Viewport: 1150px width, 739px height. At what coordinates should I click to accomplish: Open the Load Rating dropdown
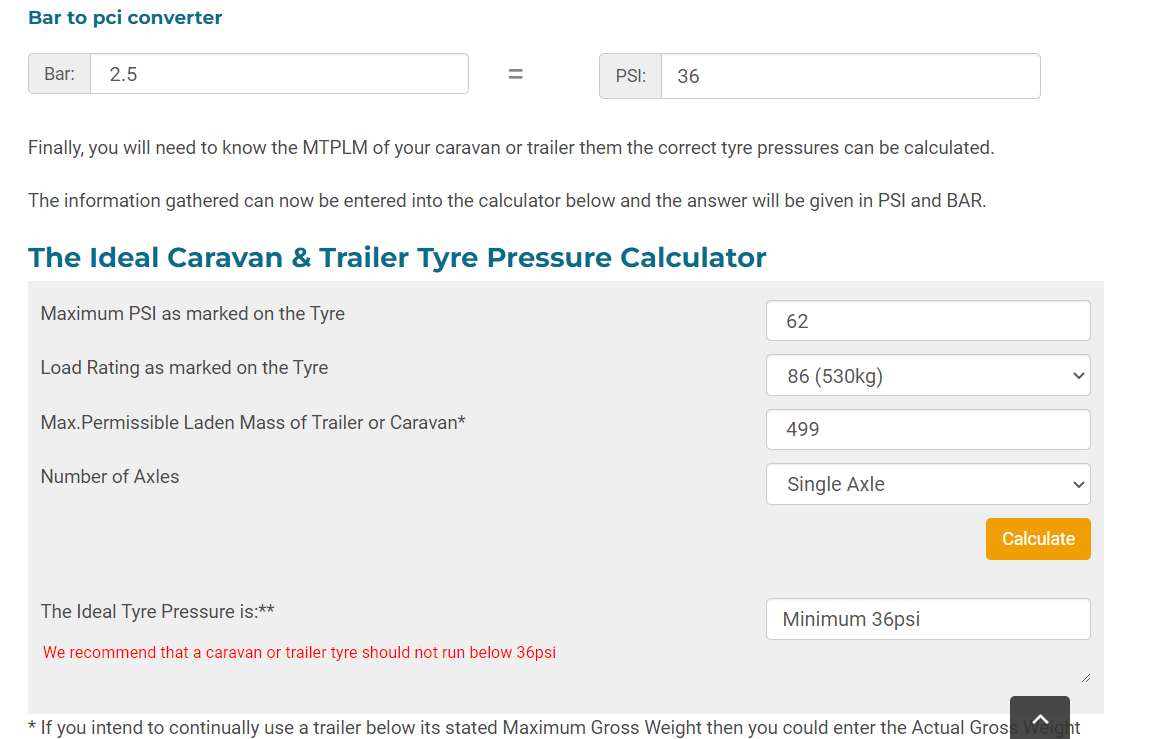[x=928, y=376]
